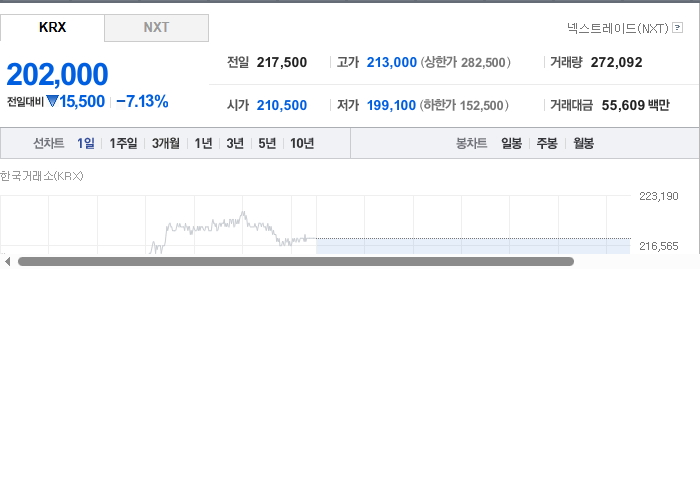
Task: Switch to the NXT tab
Action: tap(157, 28)
